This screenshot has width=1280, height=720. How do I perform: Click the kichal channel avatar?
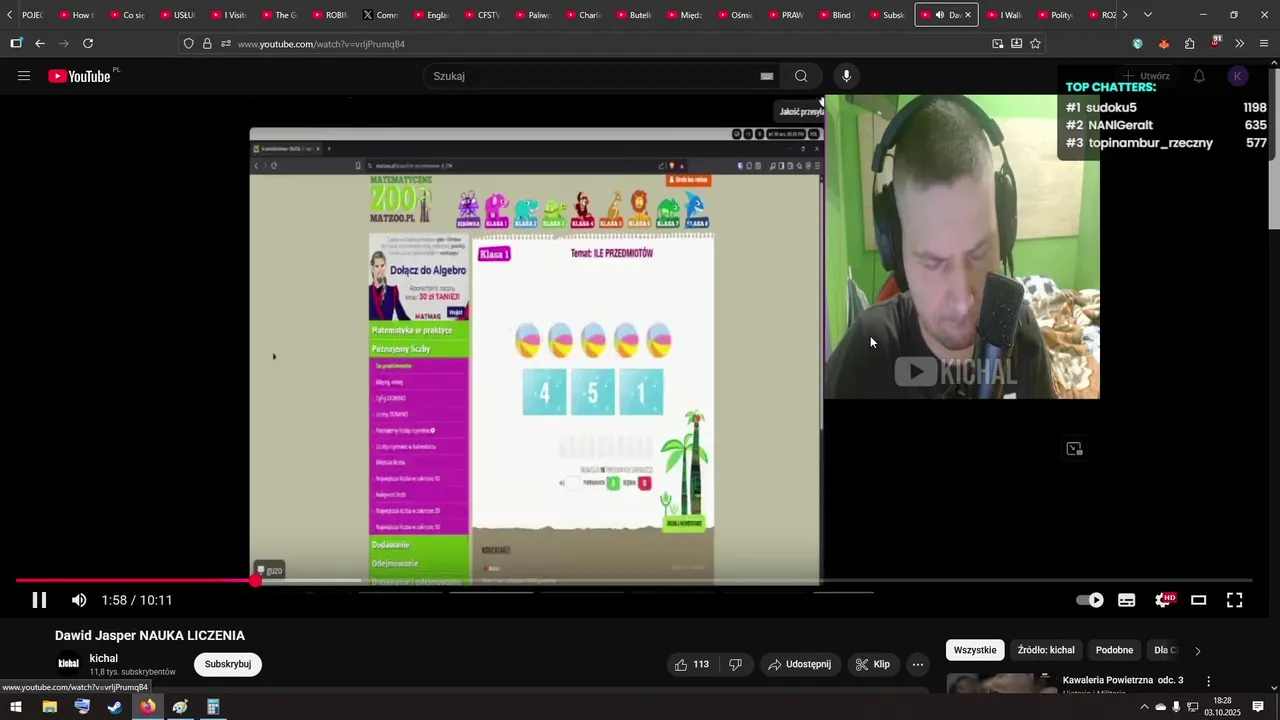pyautogui.click(x=69, y=664)
